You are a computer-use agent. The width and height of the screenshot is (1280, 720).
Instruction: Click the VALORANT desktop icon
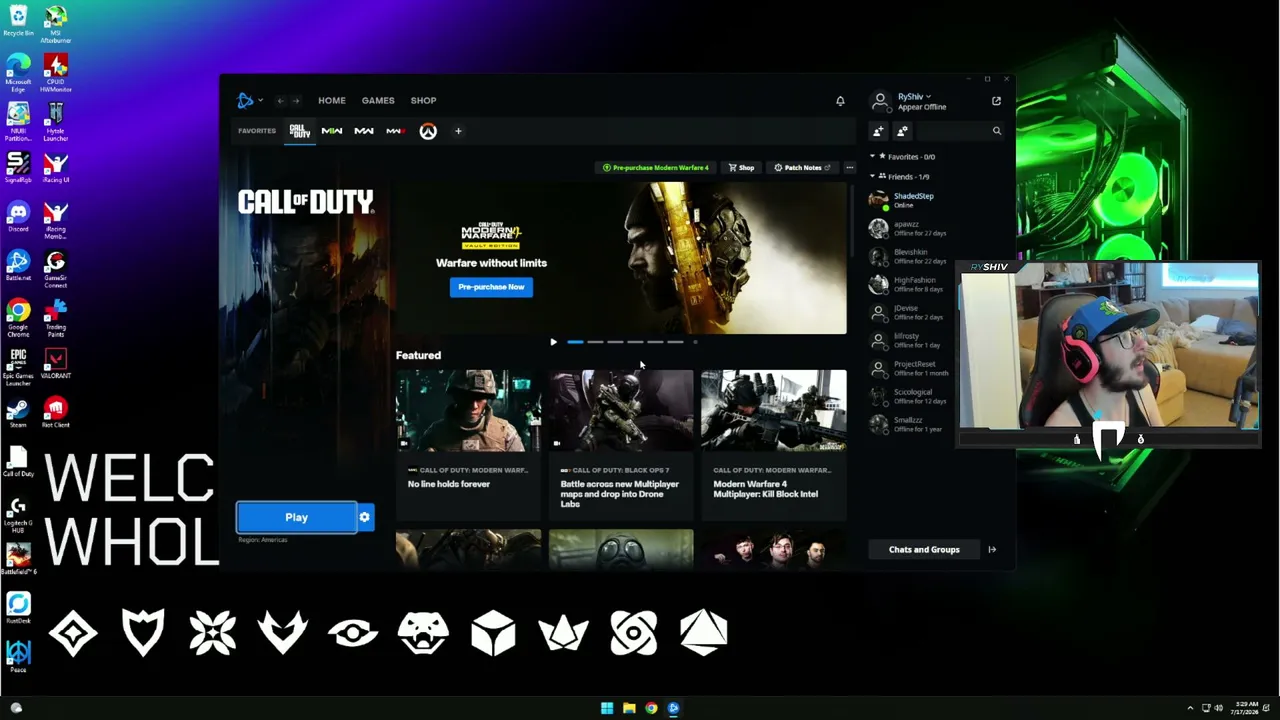[56, 364]
